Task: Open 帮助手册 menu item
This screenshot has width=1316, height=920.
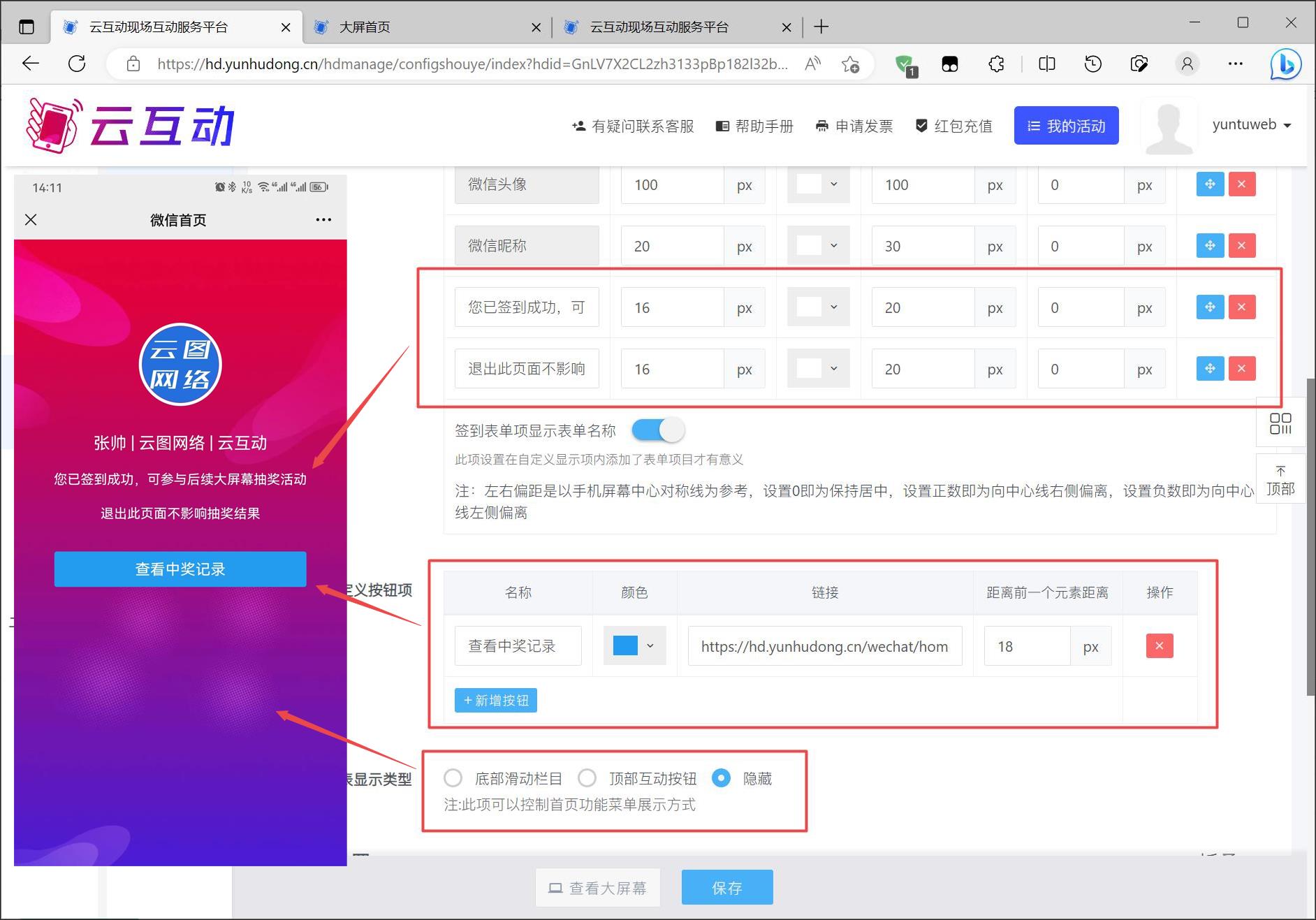Action: tap(755, 126)
